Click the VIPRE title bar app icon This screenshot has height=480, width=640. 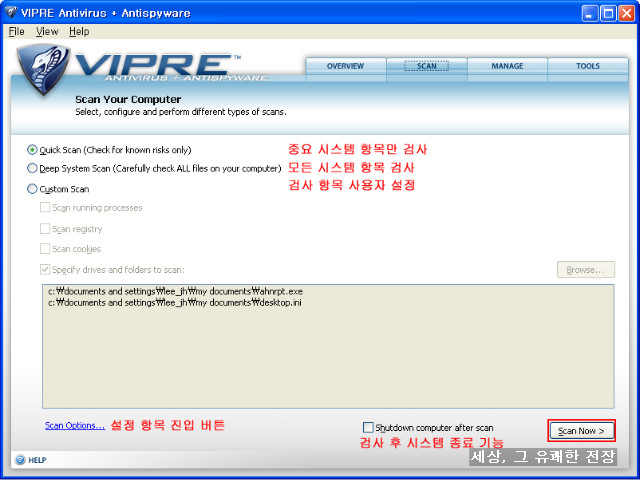point(11,12)
